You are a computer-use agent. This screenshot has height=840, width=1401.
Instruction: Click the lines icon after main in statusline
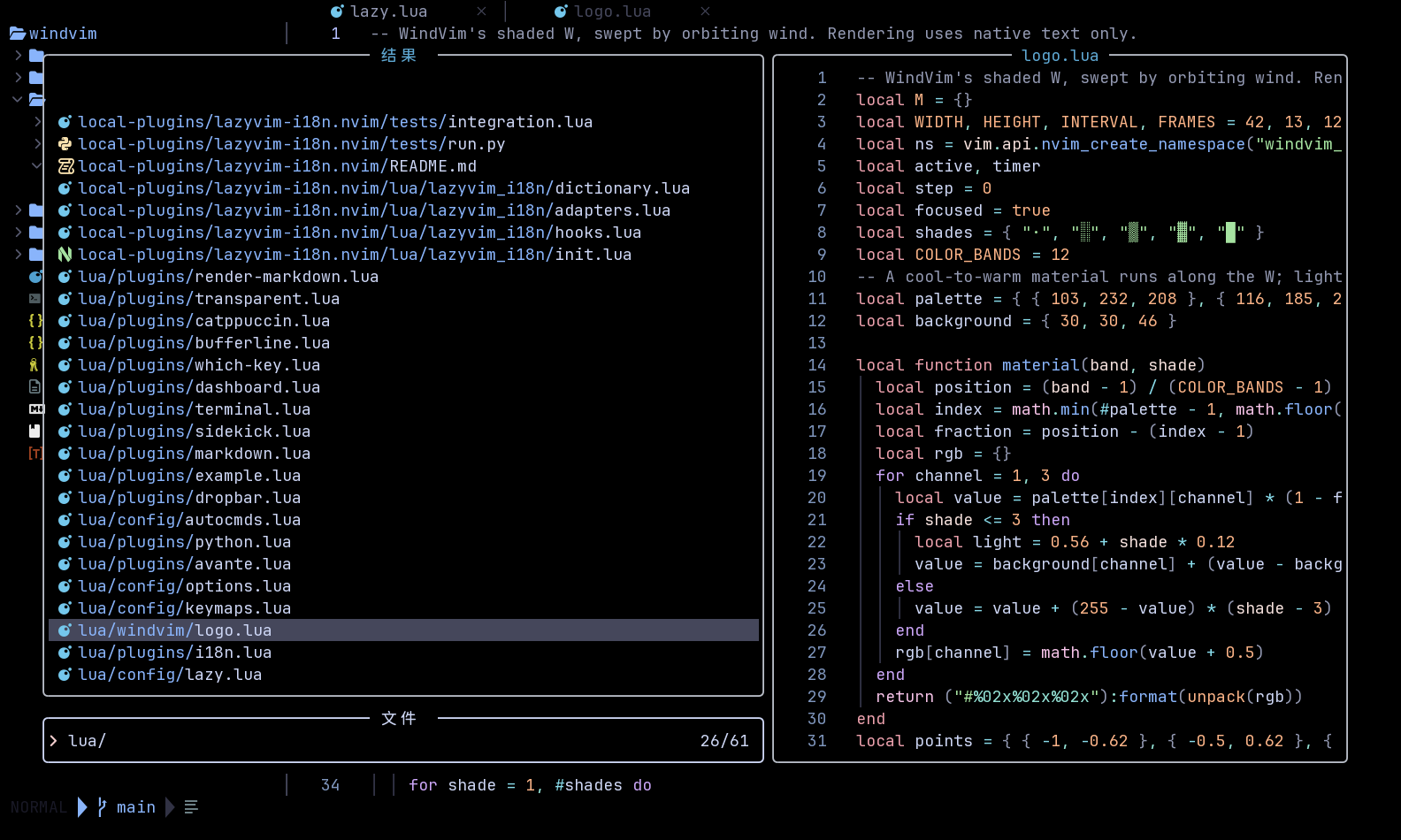[x=191, y=807]
